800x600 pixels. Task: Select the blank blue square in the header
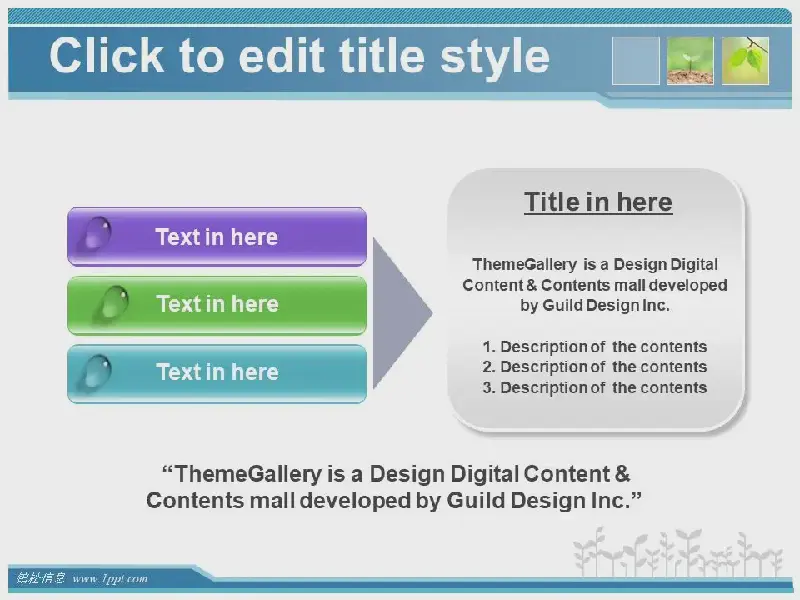click(636, 61)
